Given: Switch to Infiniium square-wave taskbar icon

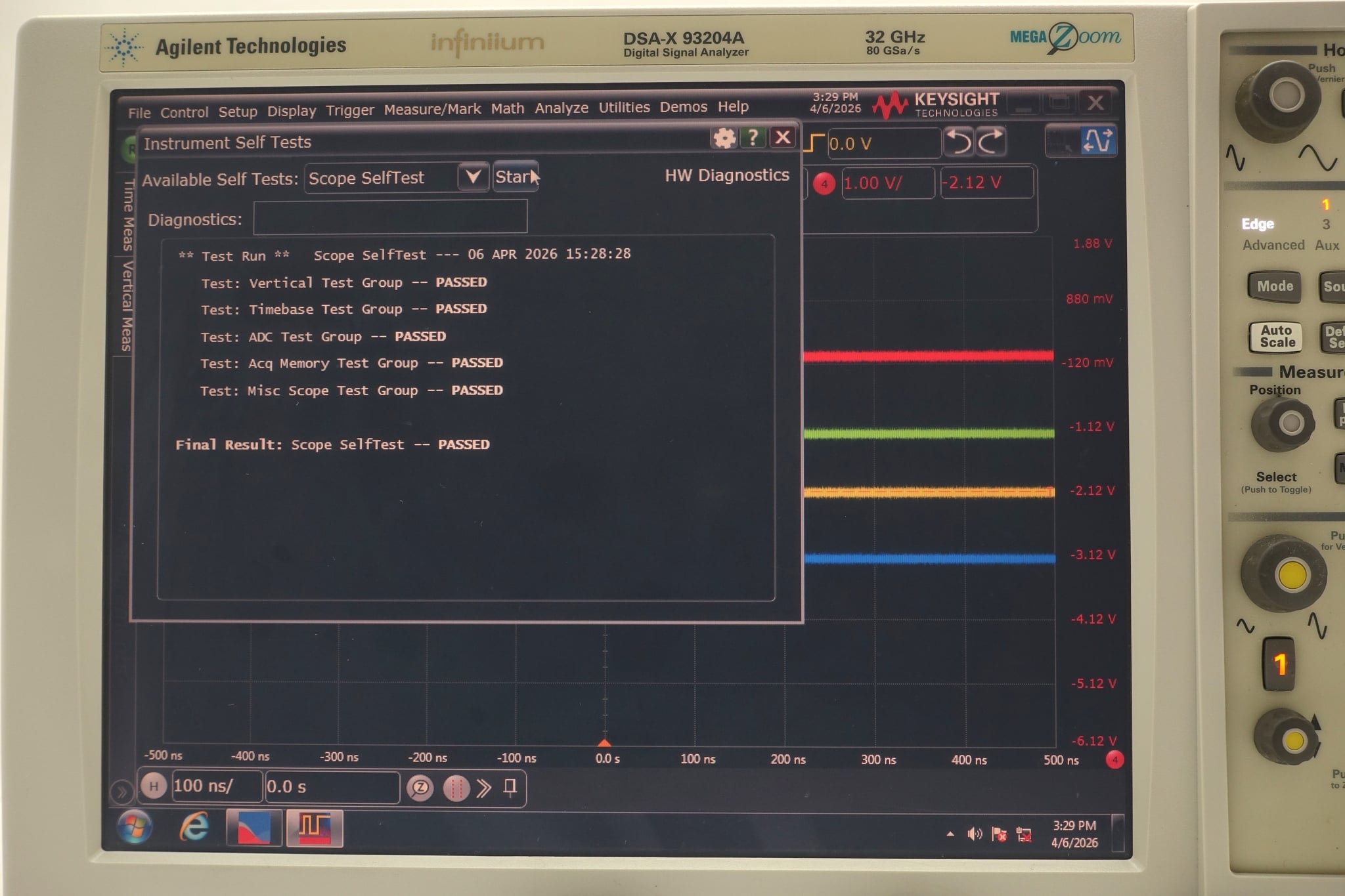Looking at the screenshot, I should click(x=315, y=828).
